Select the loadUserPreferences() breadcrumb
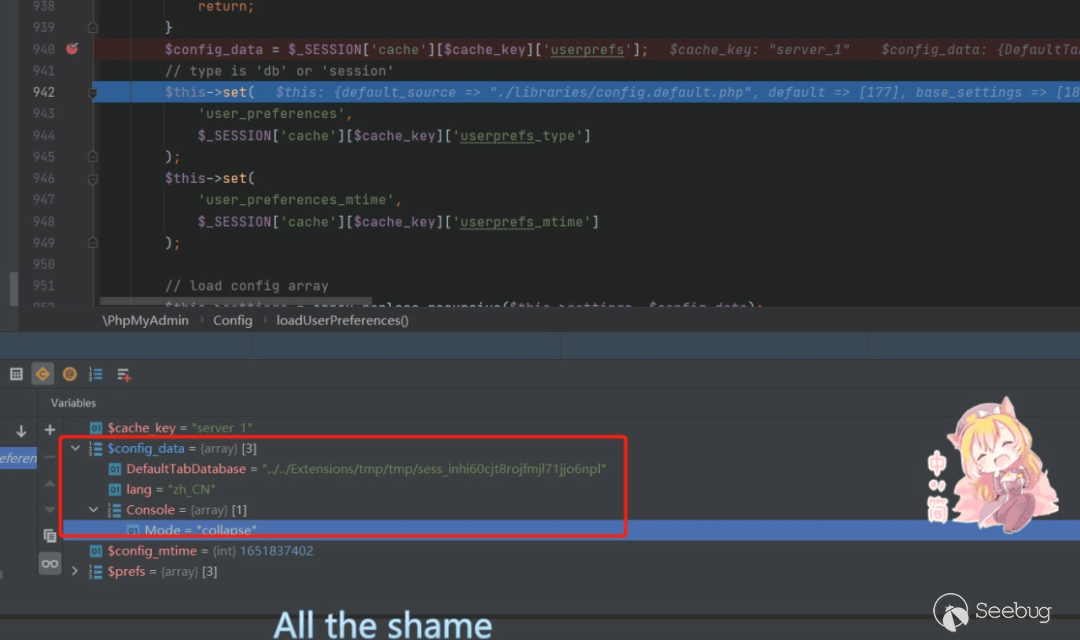 [x=342, y=320]
